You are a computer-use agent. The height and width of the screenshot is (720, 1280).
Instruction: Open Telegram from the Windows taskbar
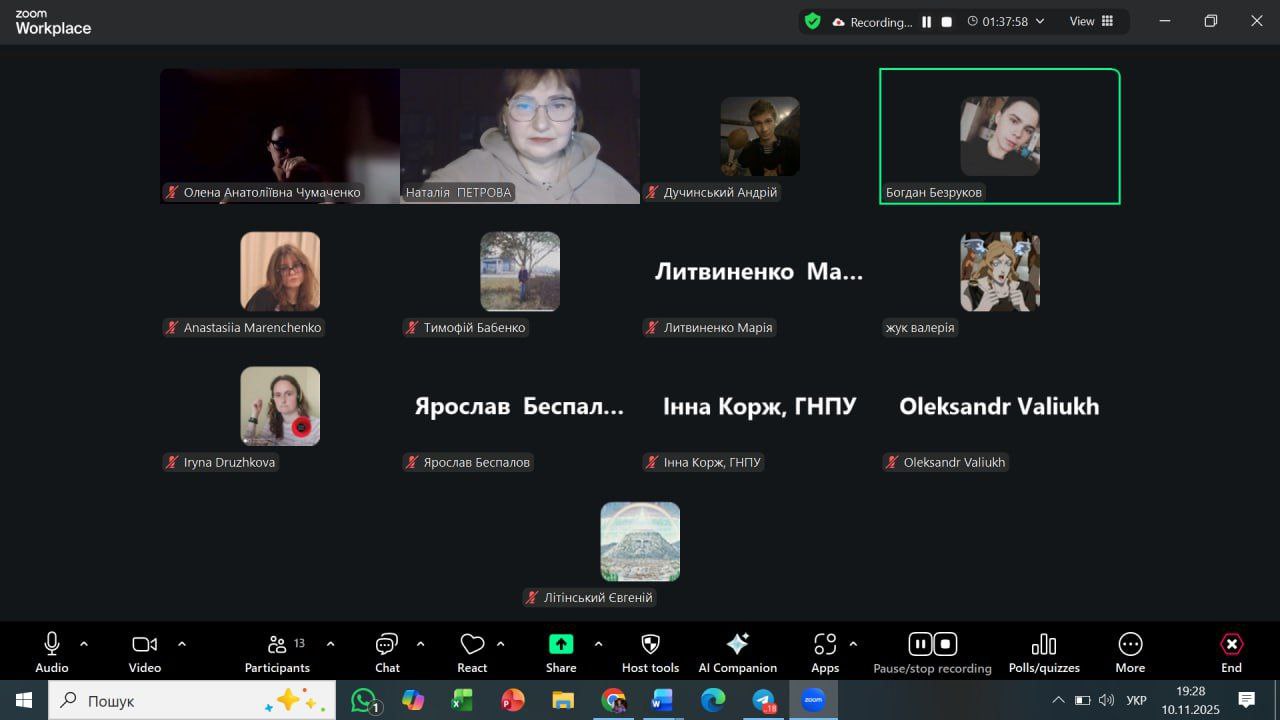(764, 701)
